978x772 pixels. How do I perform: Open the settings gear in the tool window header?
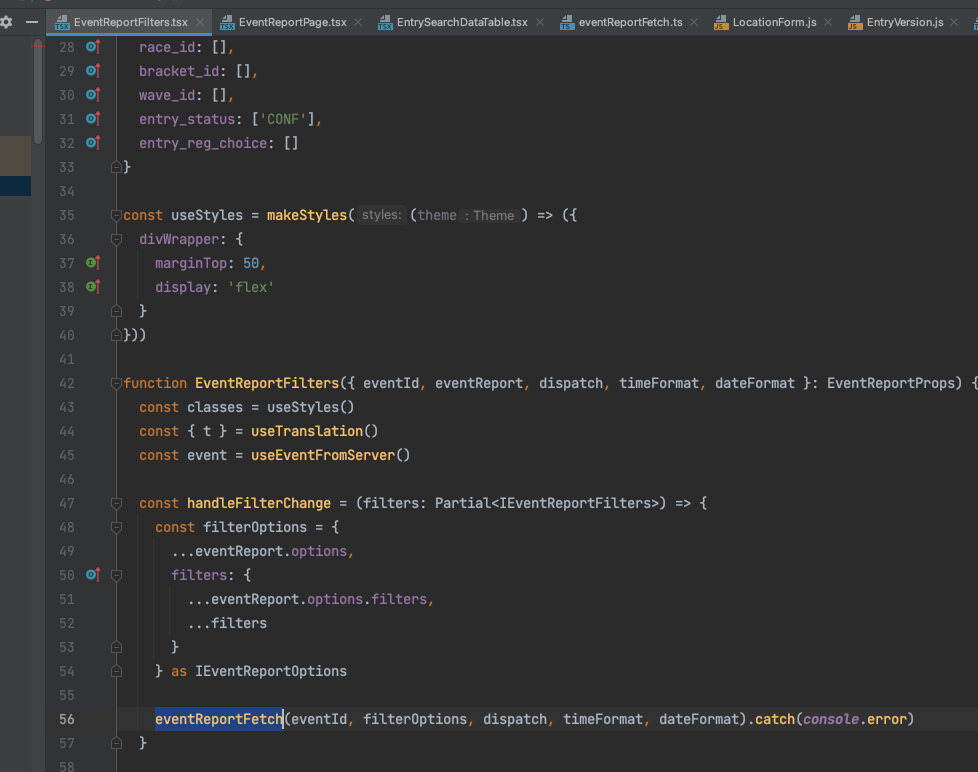pos(6,22)
